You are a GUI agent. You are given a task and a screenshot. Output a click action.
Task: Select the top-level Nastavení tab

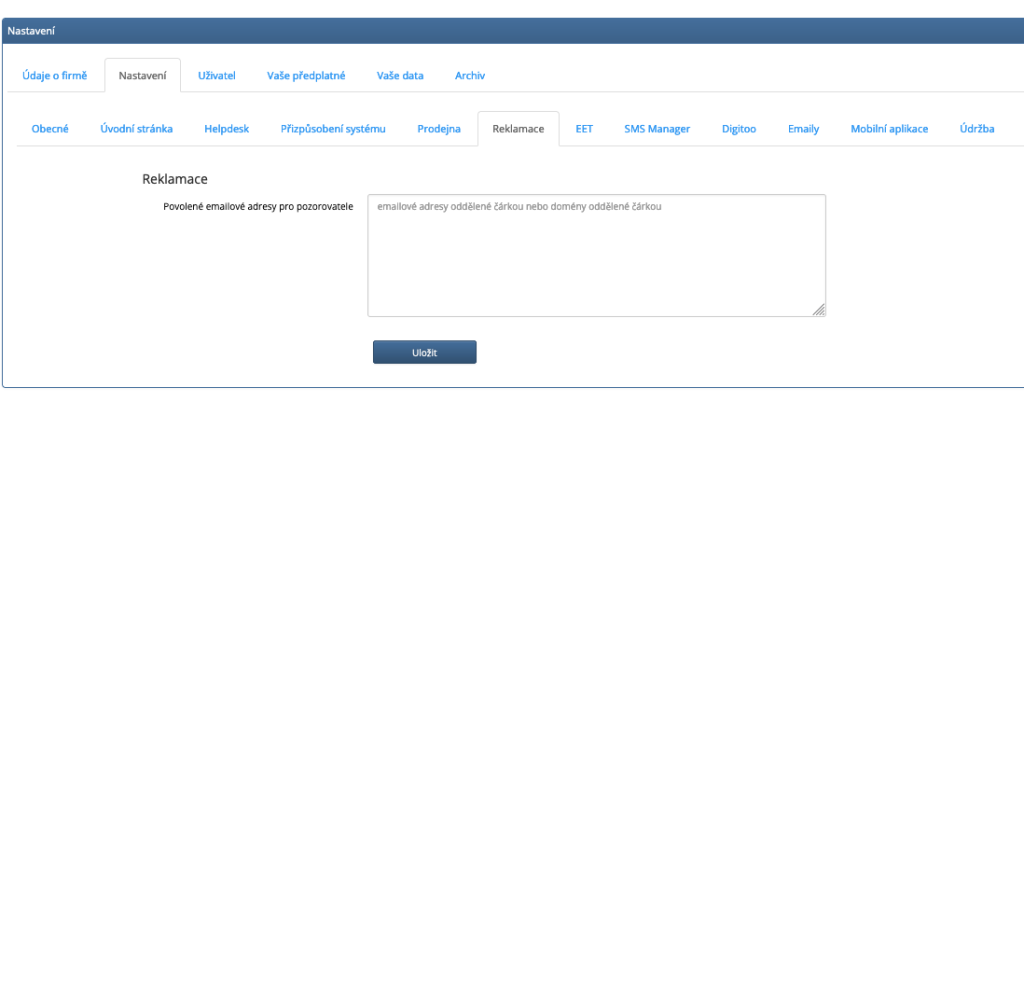click(142, 76)
